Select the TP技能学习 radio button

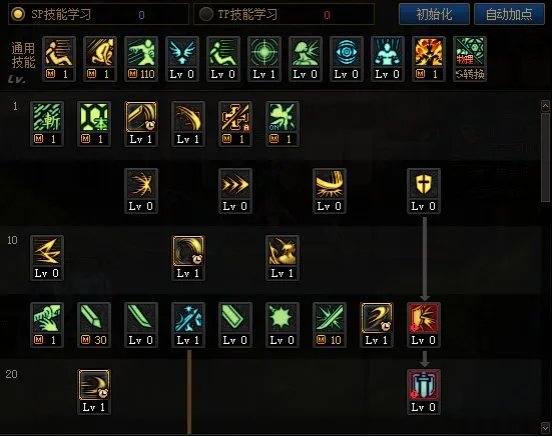click(x=206, y=14)
